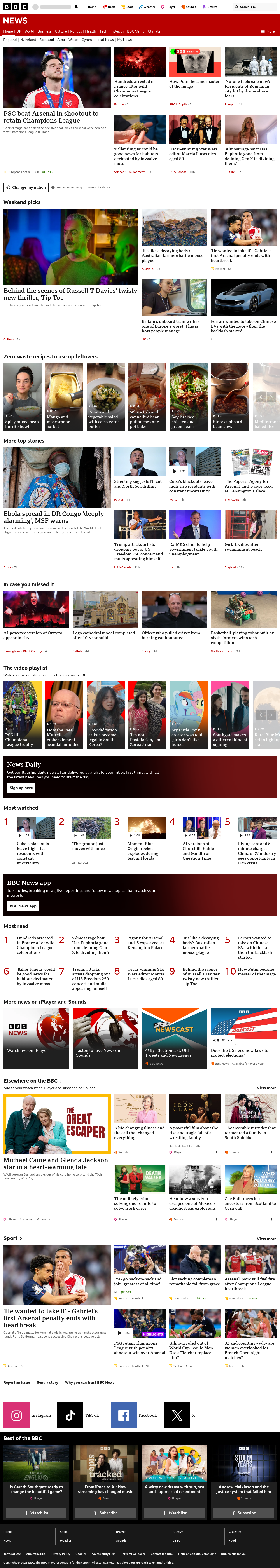This screenshot has height=1568, width=280.
Task: Add 'Zoe Ball traces her ancestors' with plus icon
Action: point(271,1219)
